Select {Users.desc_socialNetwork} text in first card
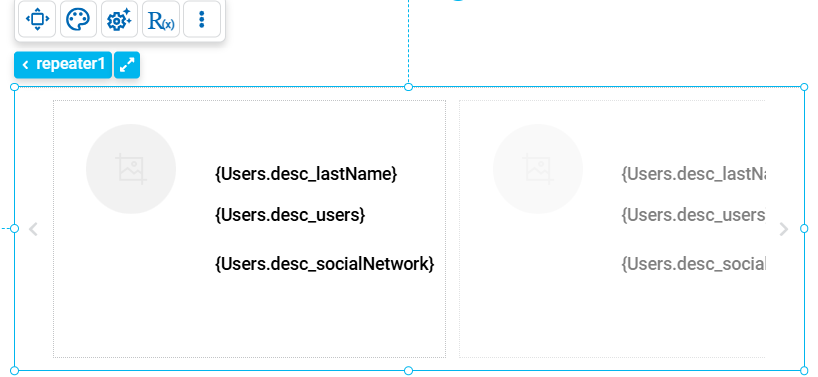 click(324, 264)
